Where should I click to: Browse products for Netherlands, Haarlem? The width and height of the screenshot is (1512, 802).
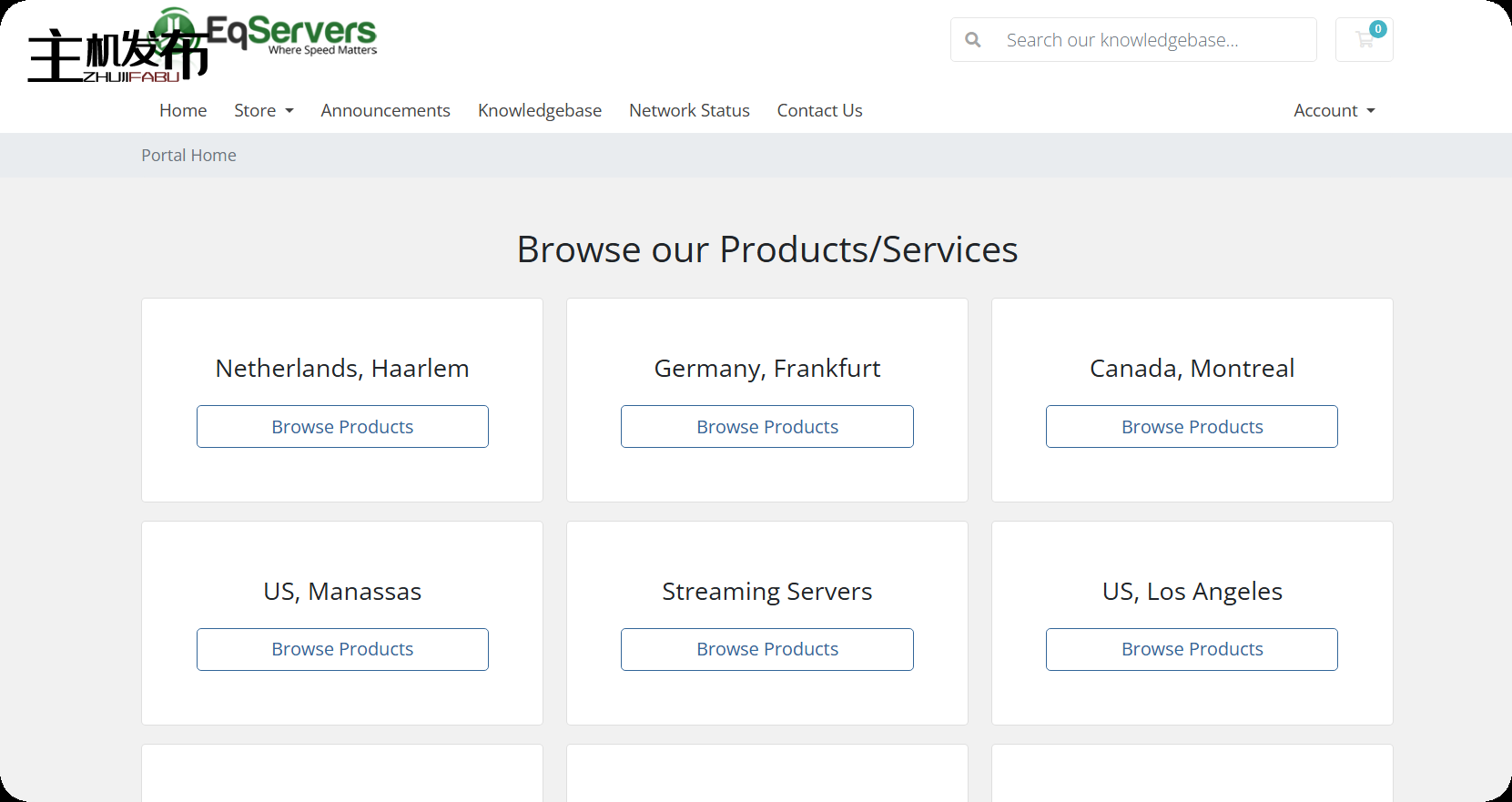[342, 427]
